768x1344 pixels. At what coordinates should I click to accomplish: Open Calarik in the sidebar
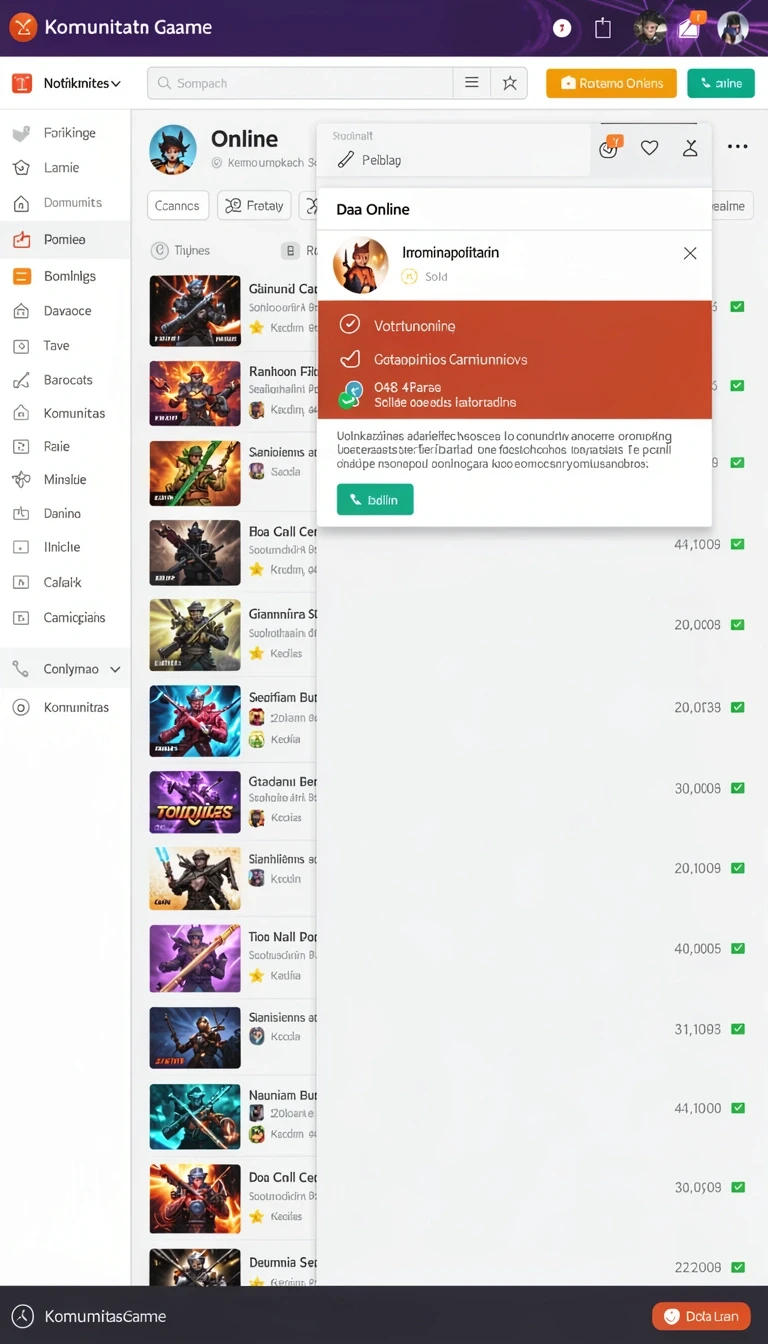coord(65,582)
